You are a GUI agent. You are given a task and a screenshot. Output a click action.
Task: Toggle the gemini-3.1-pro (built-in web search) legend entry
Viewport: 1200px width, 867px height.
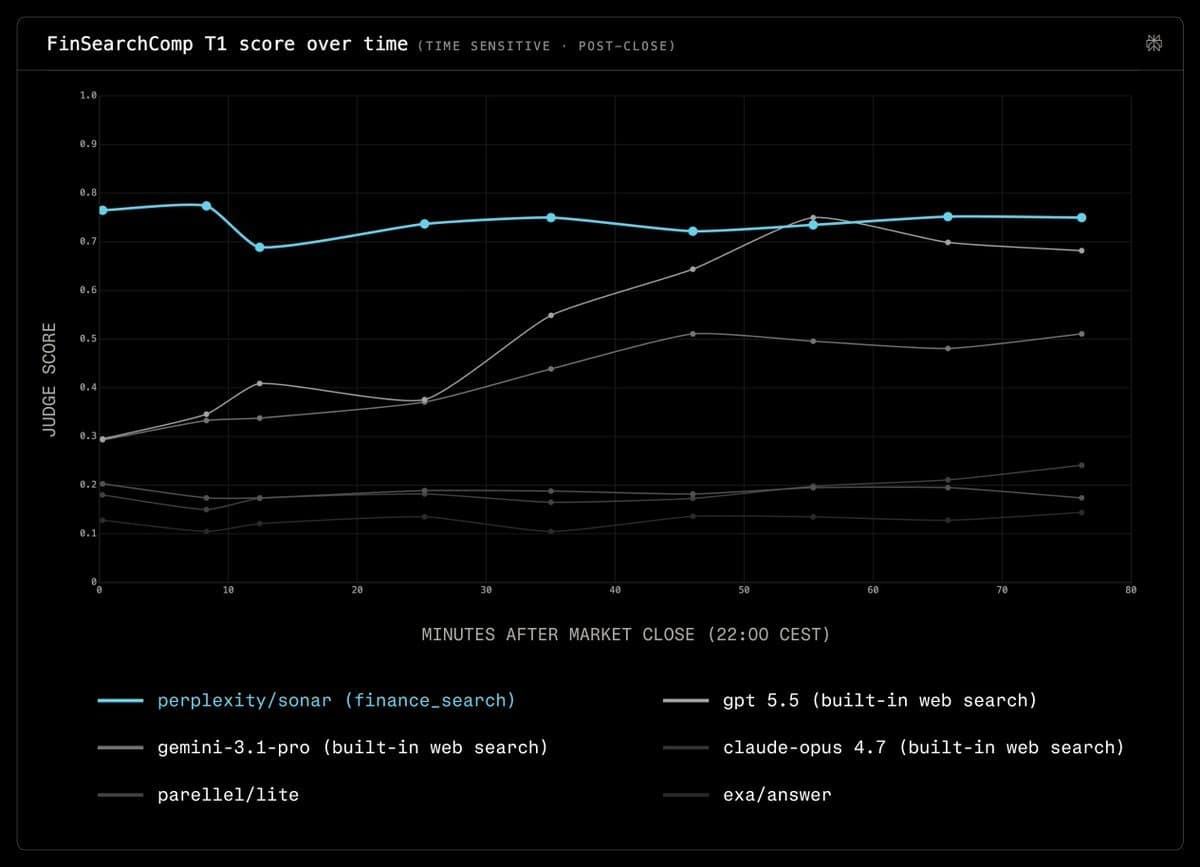point(322,748)
